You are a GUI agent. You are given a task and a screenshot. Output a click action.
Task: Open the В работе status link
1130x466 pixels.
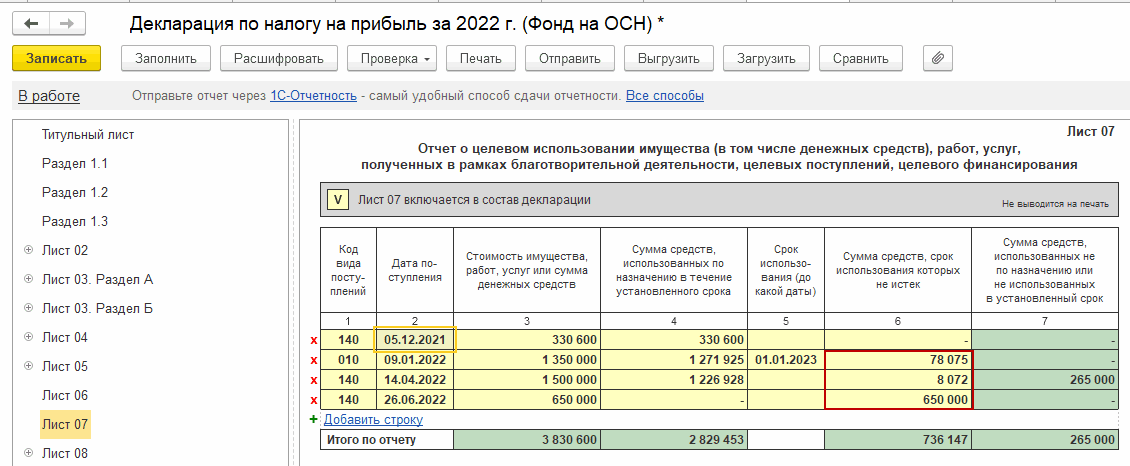pos(49,96)
